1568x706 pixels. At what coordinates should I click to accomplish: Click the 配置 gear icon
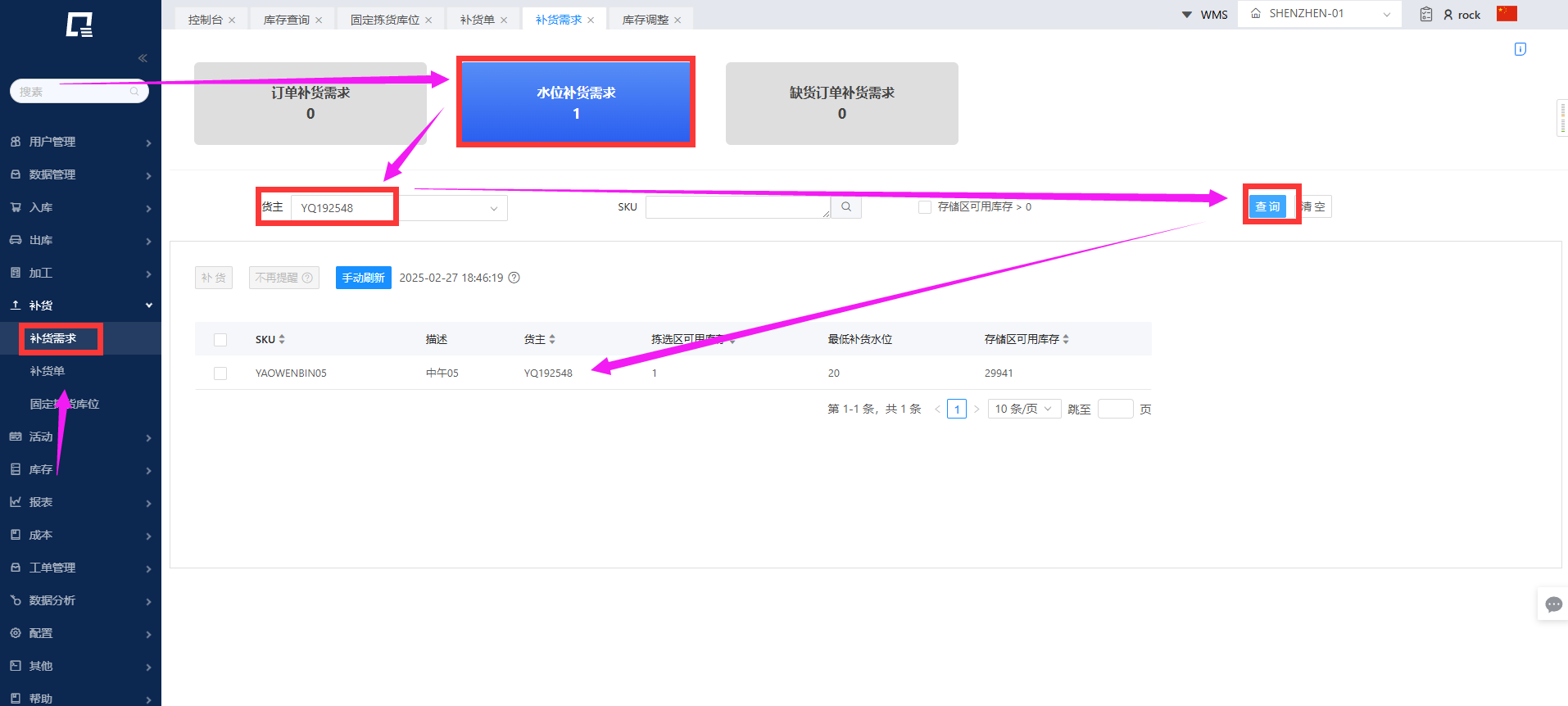pos(16,633)
